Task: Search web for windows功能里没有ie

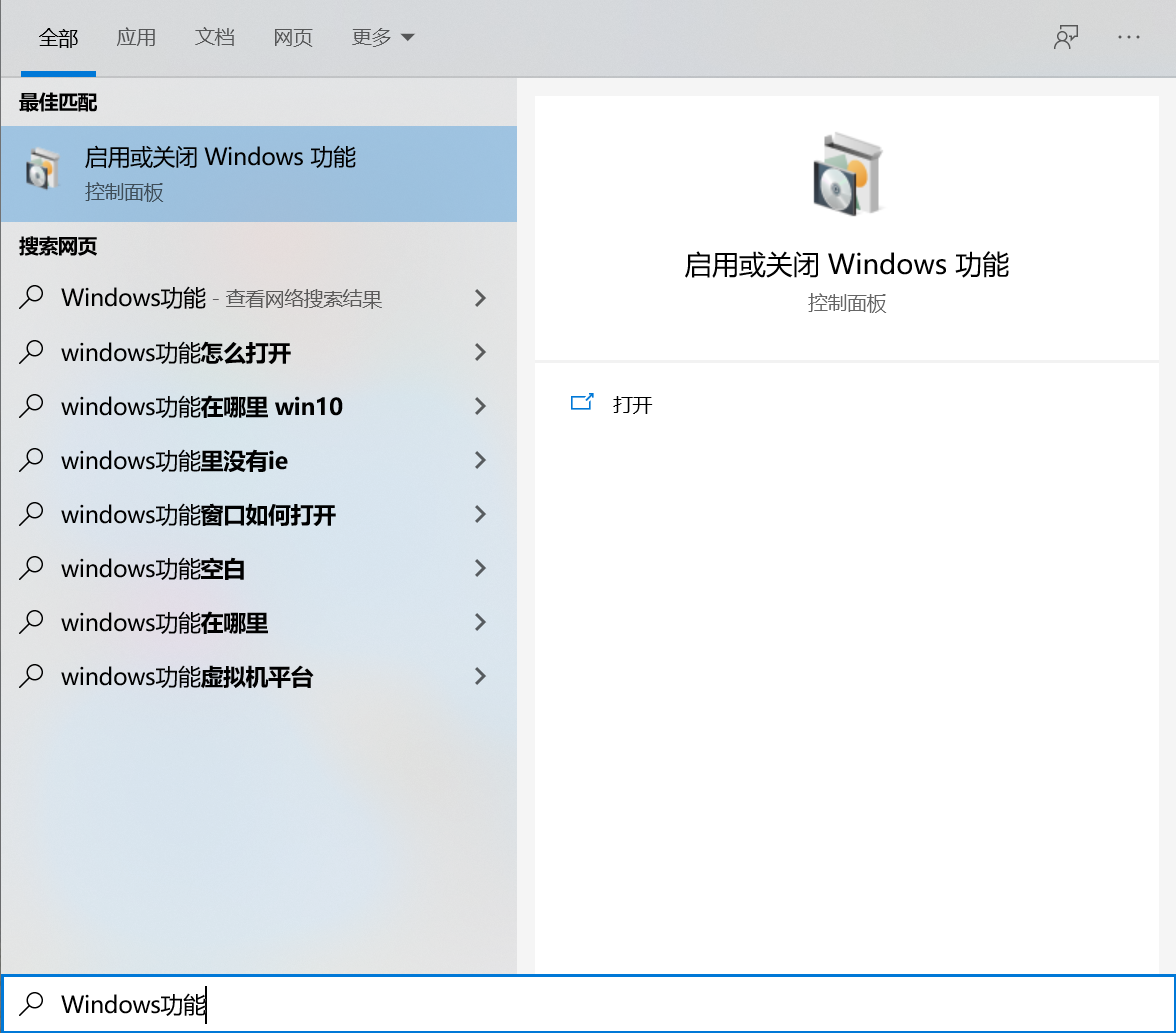Action: (259, 460)
